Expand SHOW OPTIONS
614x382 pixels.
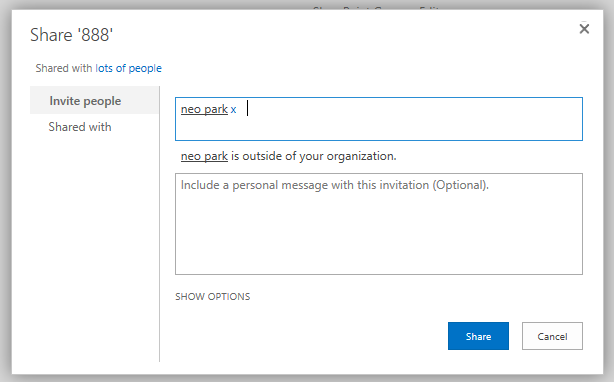[x=212, y=296]
